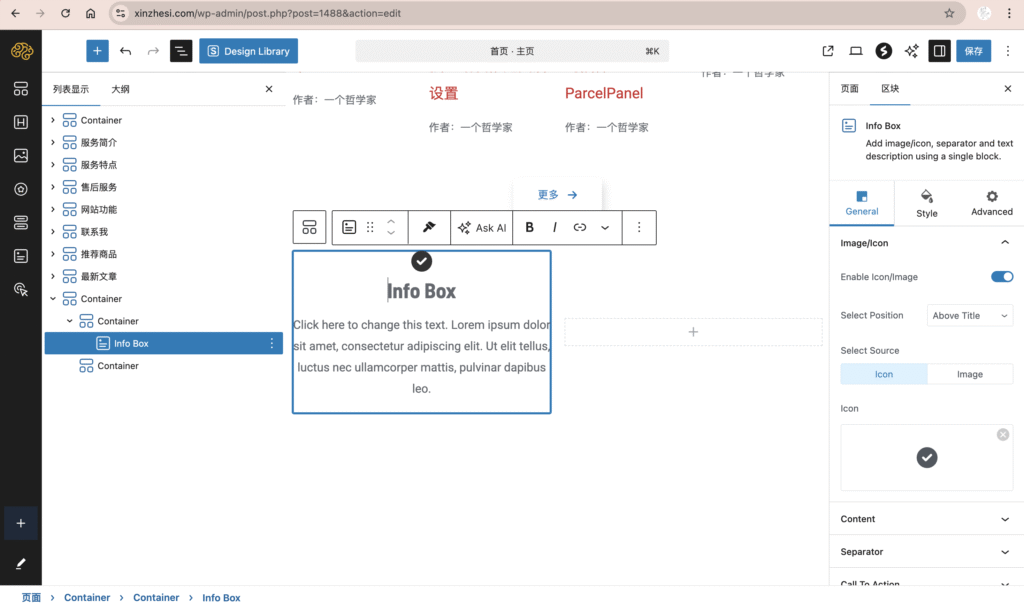Click the link icon in block toolbar
The height and width of the screenshot is (609, 1024).
point(580,228)
